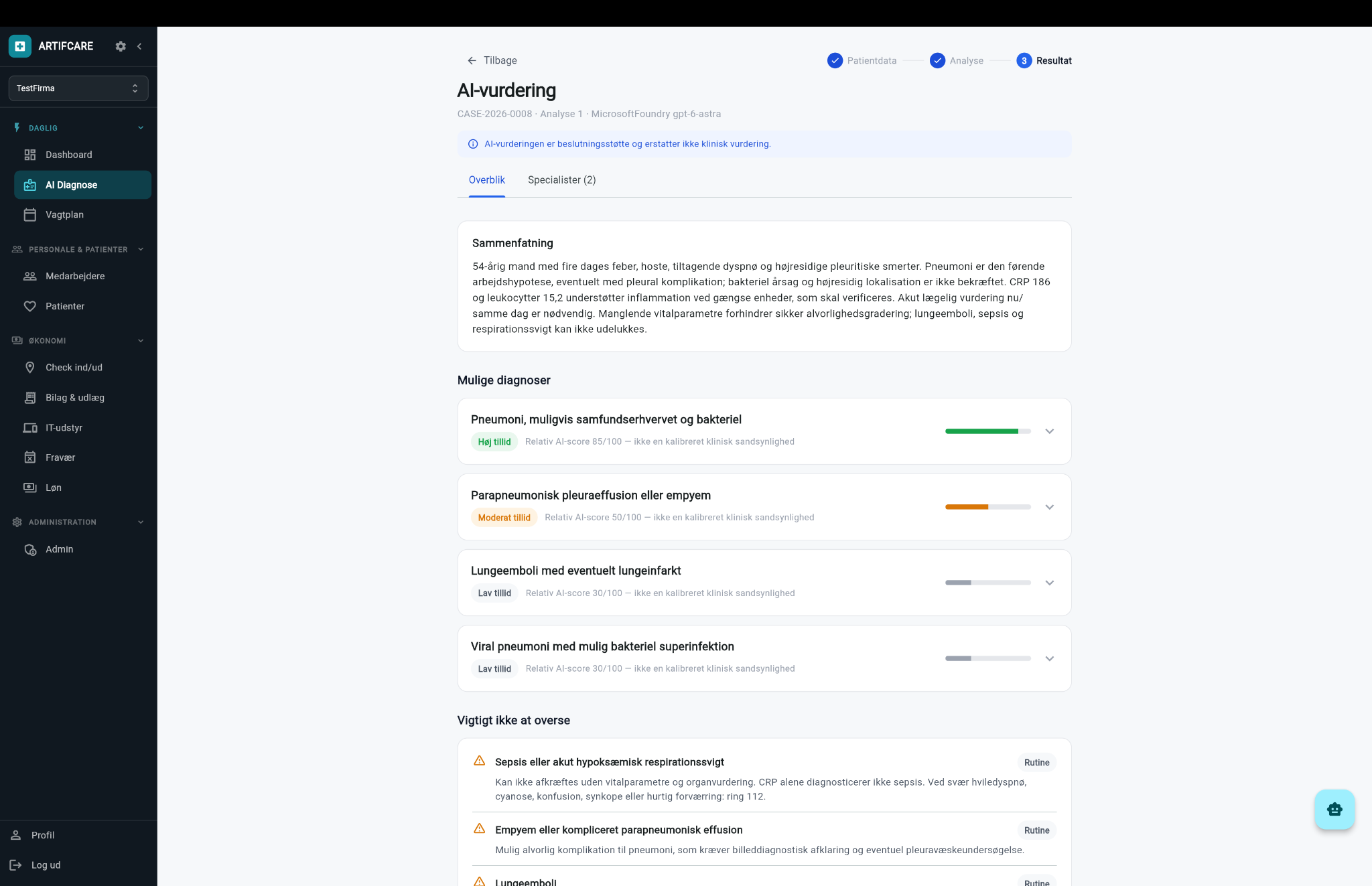This screenshot has width=1372, height=886.
Task: Expand the Parapneumonisk pleuraeffusion card
Action: [1050, 507]
